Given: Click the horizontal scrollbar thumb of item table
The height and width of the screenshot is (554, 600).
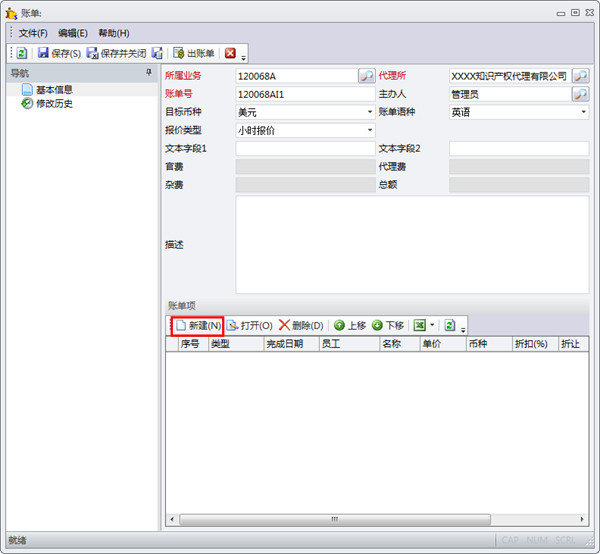Looking at the screenshot, I should pos(335,519).
